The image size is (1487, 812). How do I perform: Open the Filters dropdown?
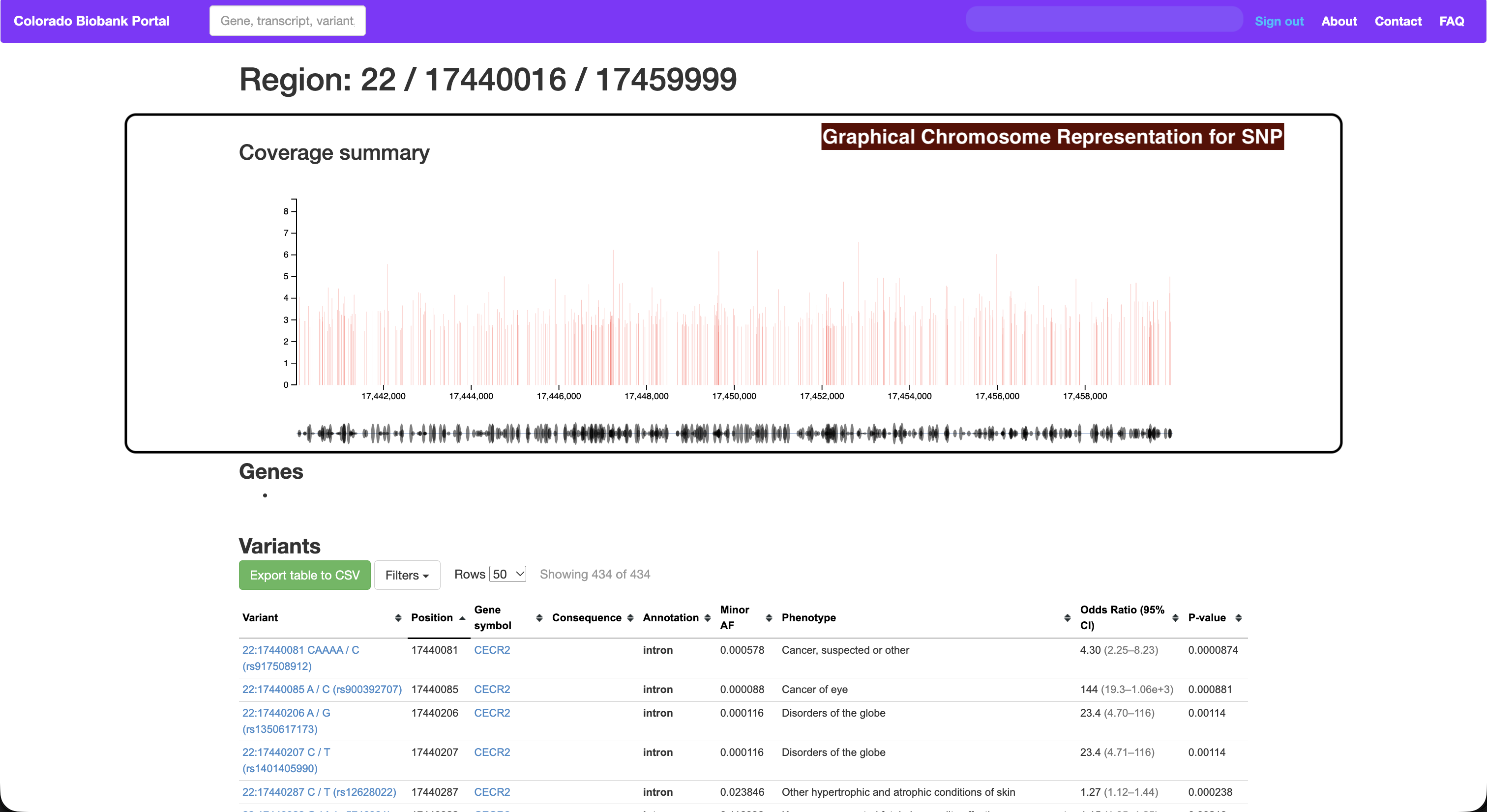click(407, 575)
